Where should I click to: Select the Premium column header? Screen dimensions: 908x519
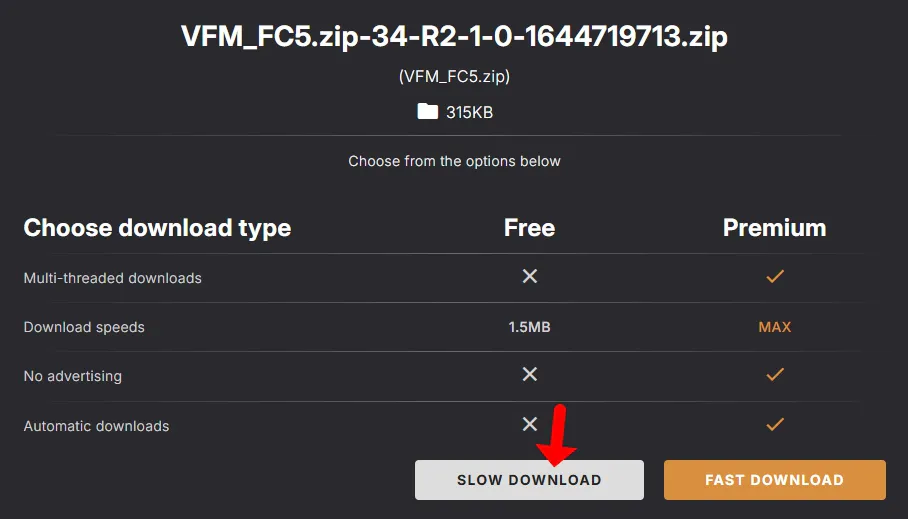[x=774, y=228]
